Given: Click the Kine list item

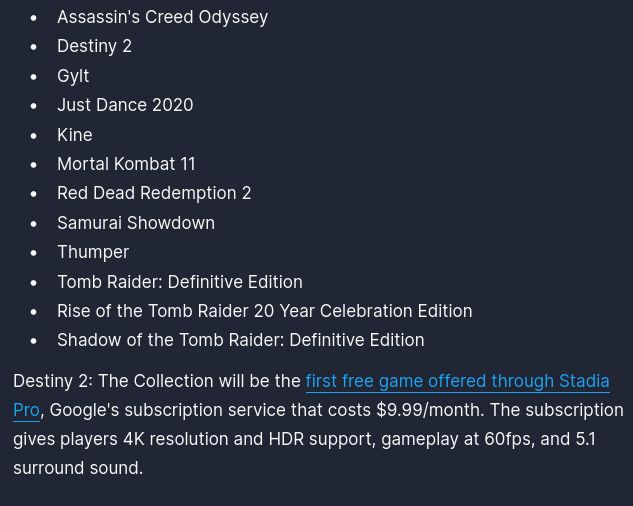Looking at the screenshot, I should [x=75, y=135].
